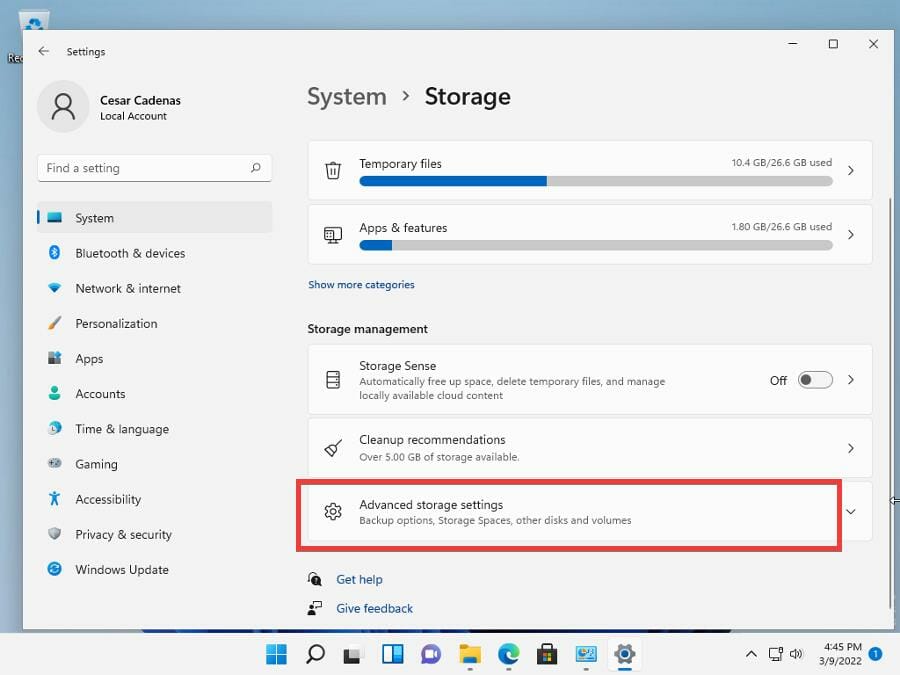Show hidden icons in system tray
The width and height of the screenshot is (900, 675).
point(751,654)
